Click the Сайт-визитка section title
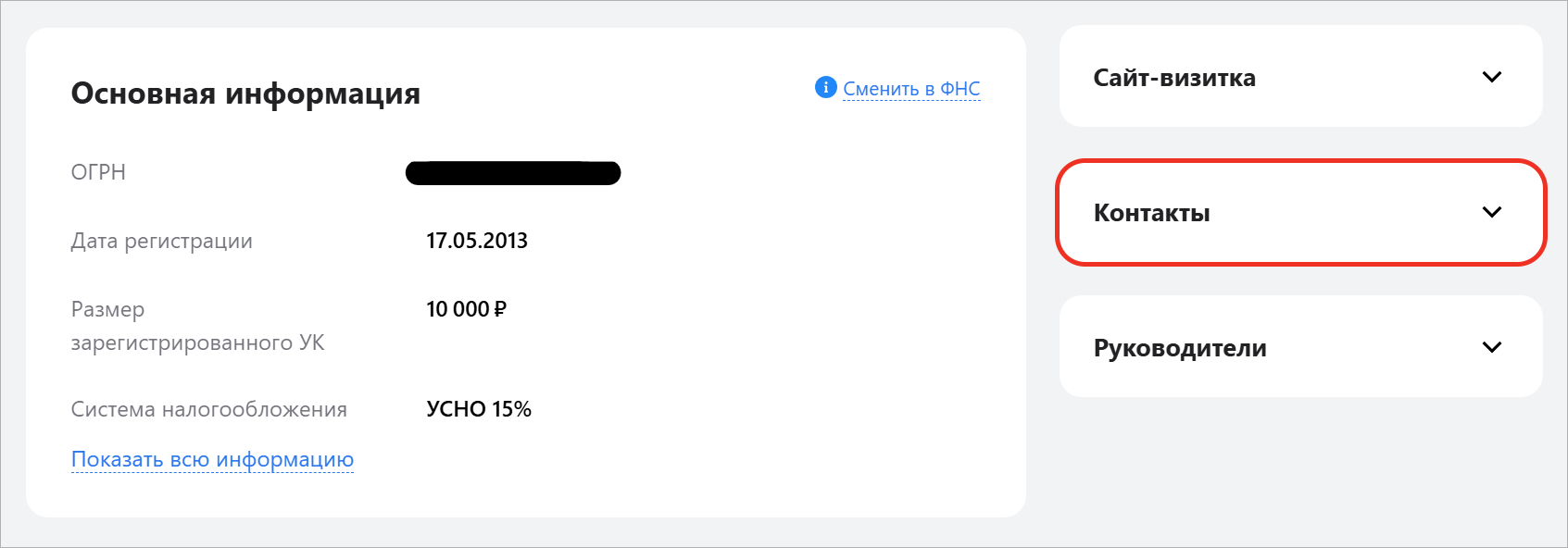Image resolution: width=1568 pixels, height=548 pixels. [x=1174, y=78]
